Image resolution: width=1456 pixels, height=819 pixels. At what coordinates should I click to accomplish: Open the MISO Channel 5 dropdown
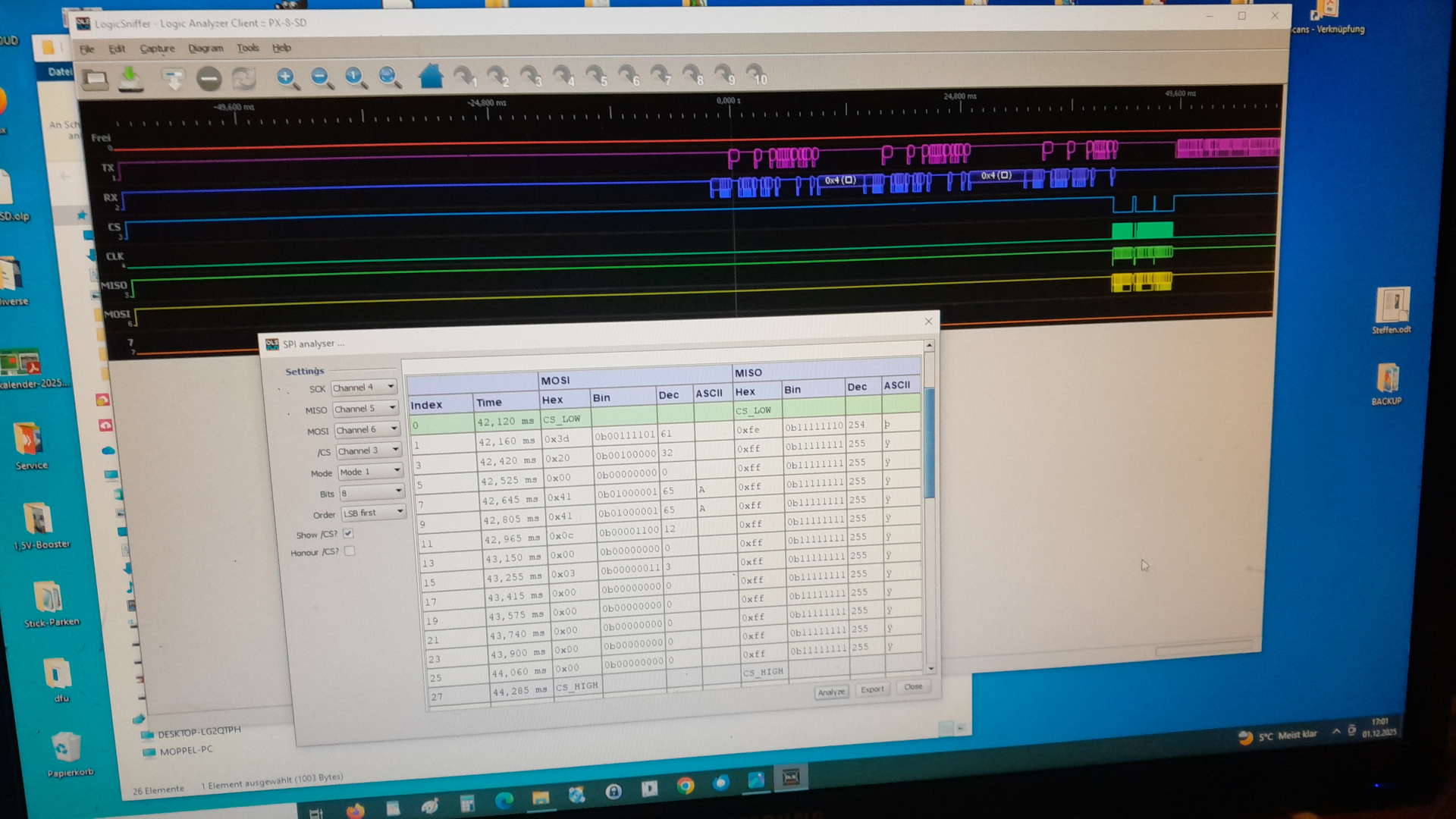[x=366, y=409]
